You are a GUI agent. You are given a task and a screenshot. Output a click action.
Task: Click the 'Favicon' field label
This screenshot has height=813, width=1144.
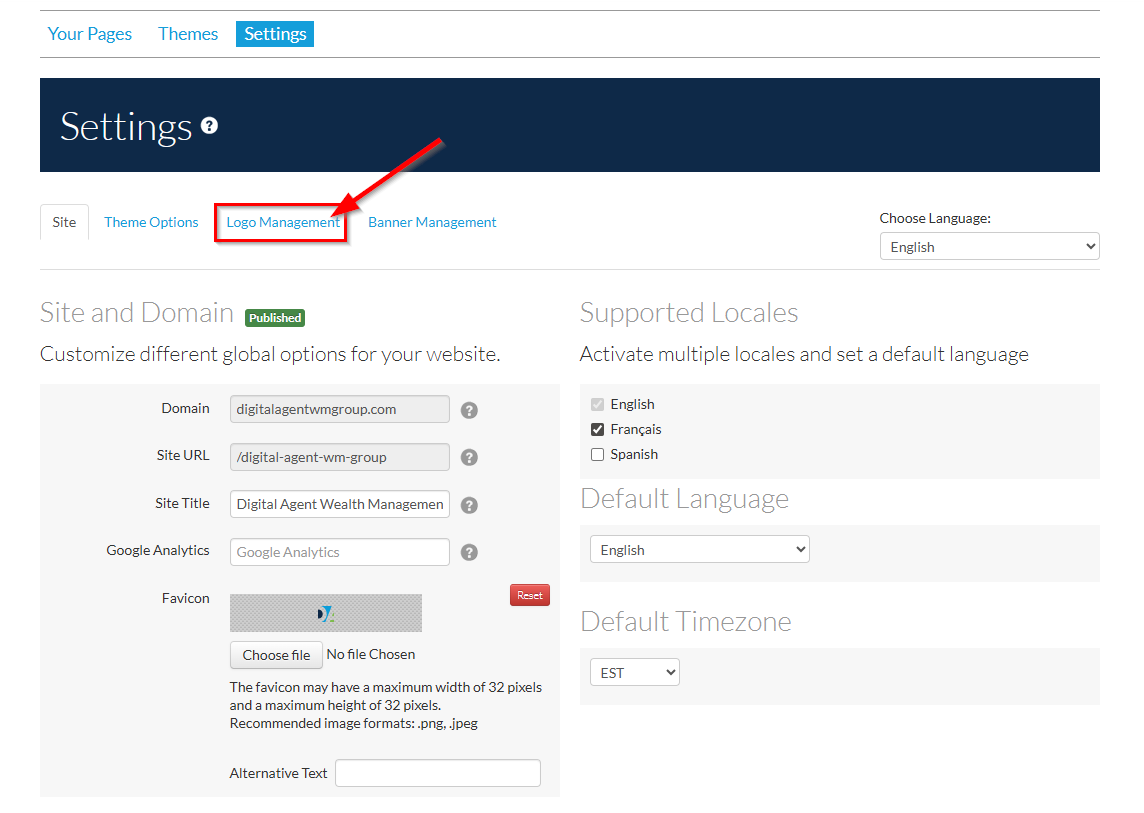tap(185, 598)
